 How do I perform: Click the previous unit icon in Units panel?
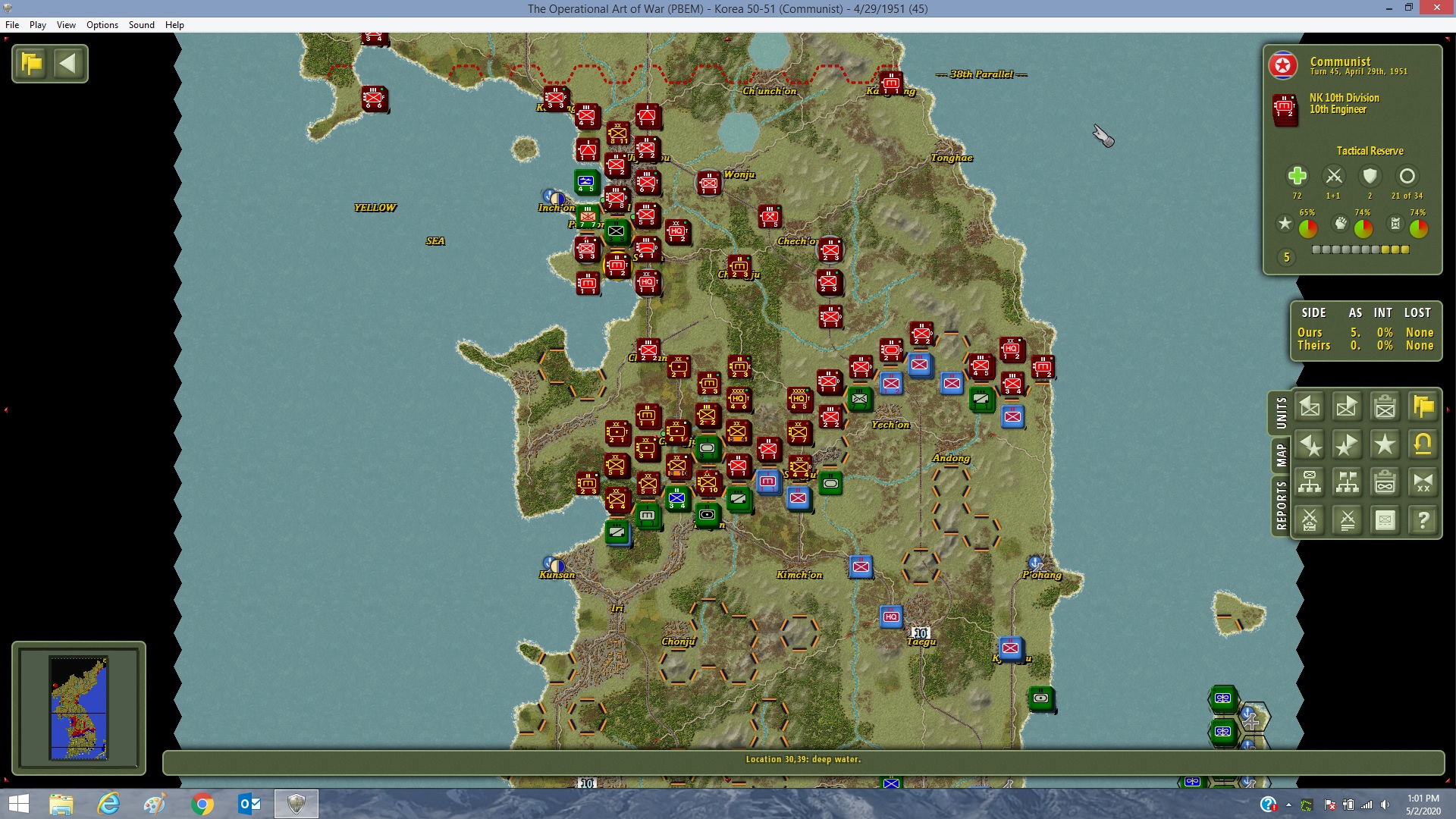pyautogui.click(x=1310, y=407)
